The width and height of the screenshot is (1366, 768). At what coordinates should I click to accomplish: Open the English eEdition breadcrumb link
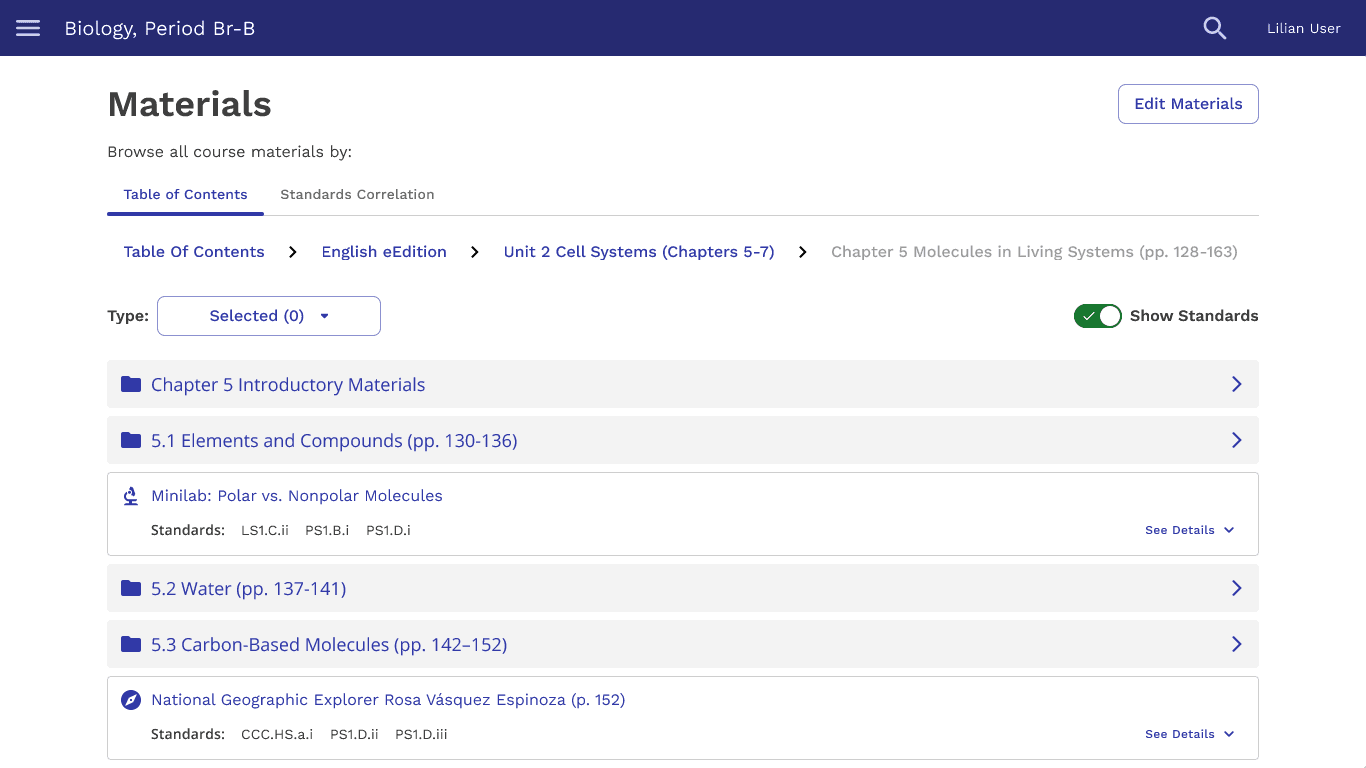click(x=383, y=251)
